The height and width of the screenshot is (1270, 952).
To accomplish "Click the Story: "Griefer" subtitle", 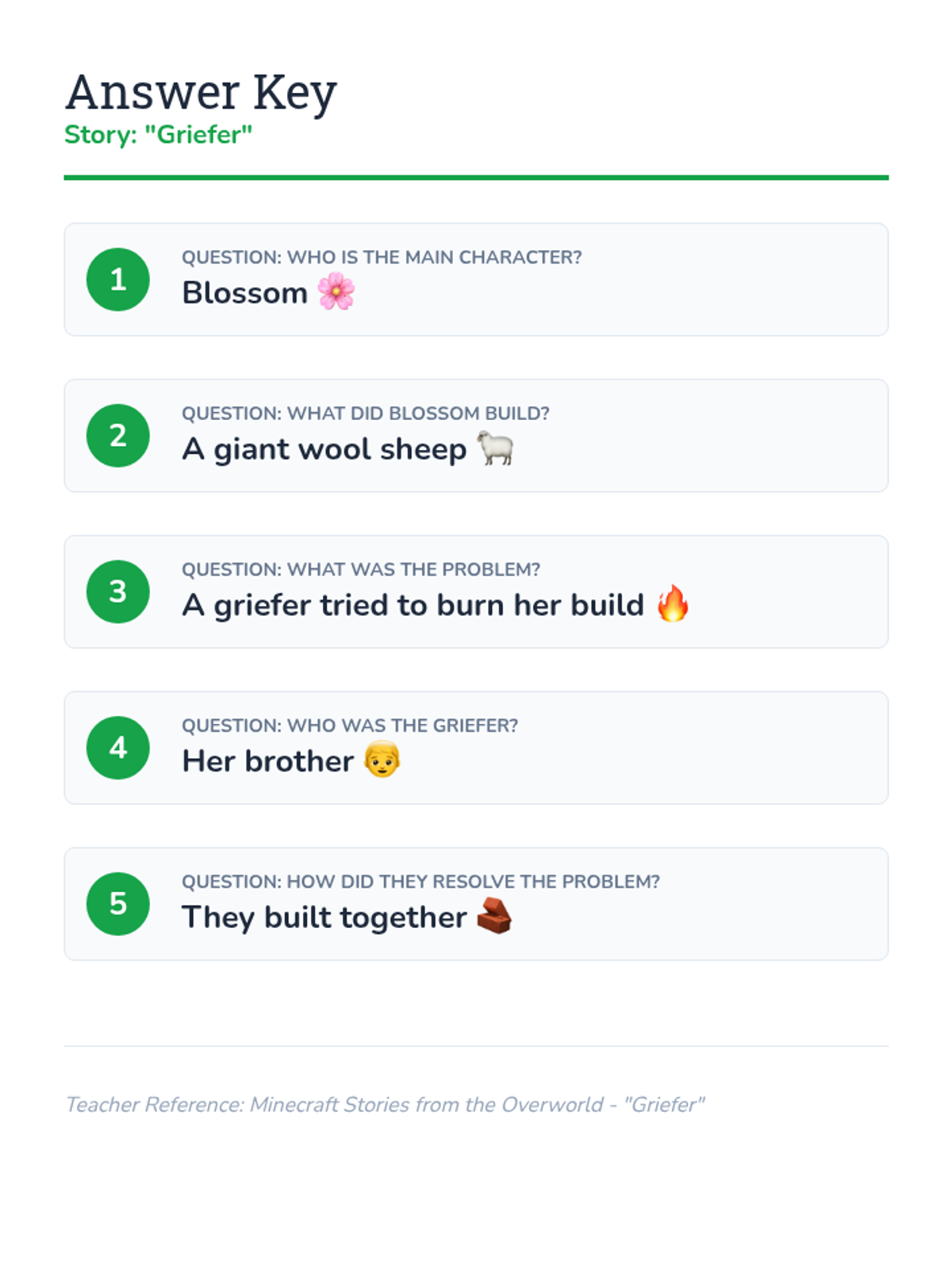I will point(159,135).
